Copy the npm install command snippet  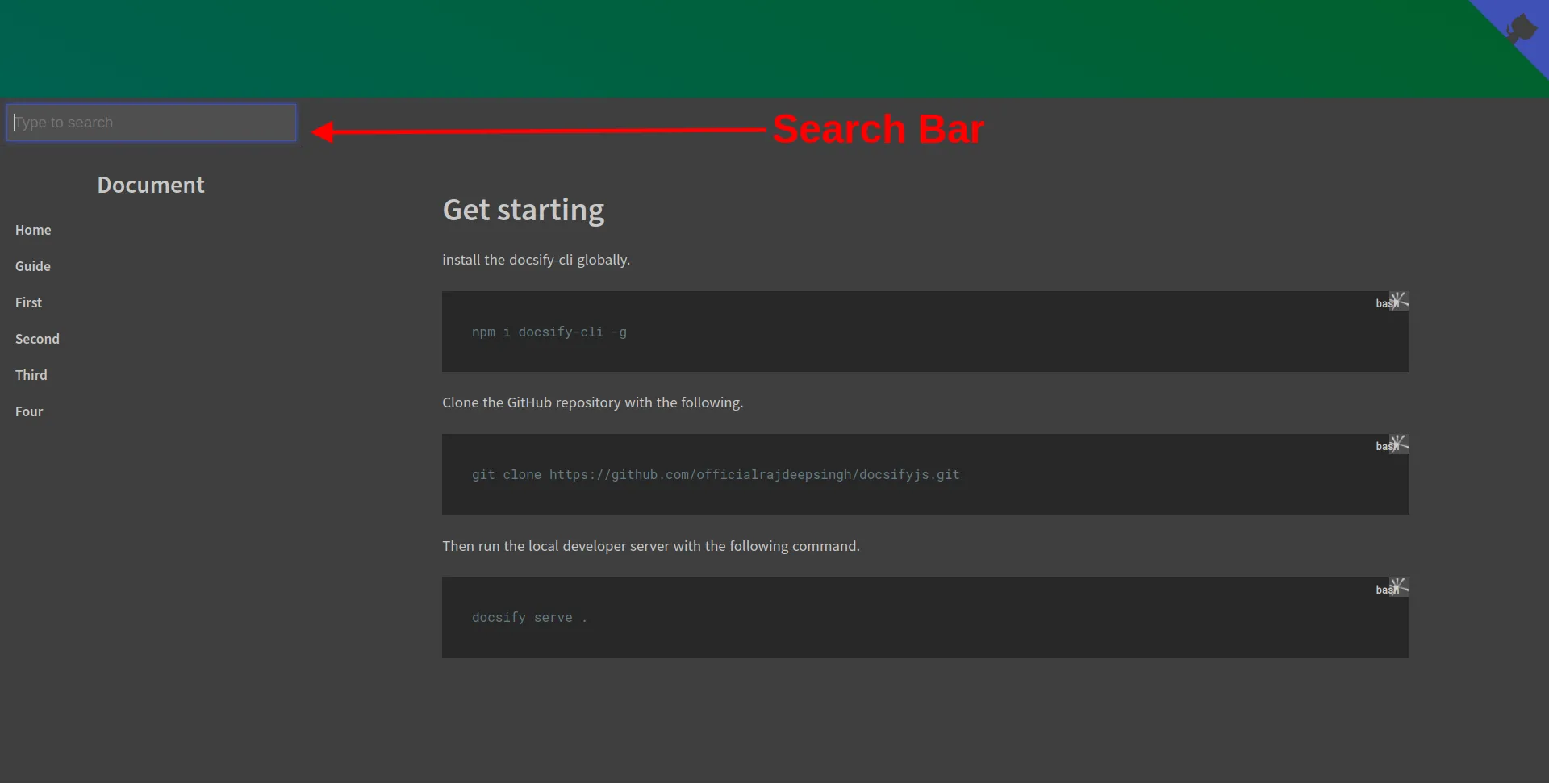1398,301
